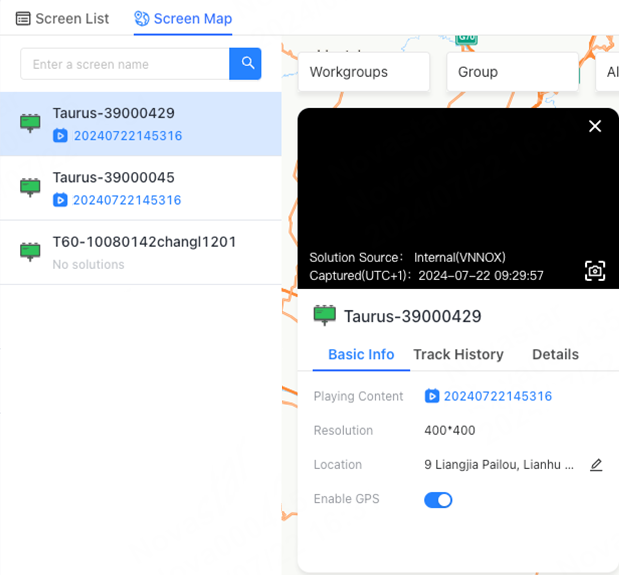
Task: Click play icon under Taurus-39000045
Action: coord(60,200)
